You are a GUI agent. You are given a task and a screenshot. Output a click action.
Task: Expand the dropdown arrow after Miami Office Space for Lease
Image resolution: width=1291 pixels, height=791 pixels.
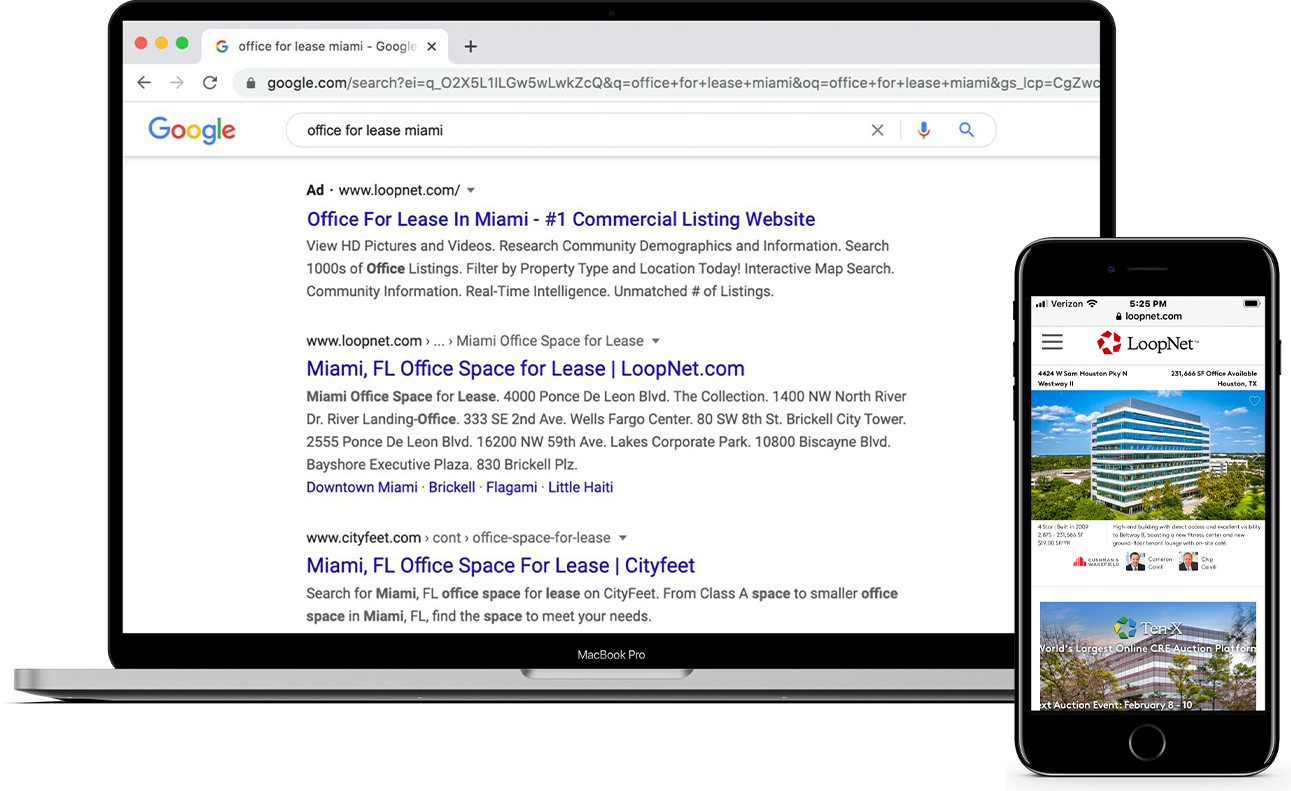click(x=655, y=341)
